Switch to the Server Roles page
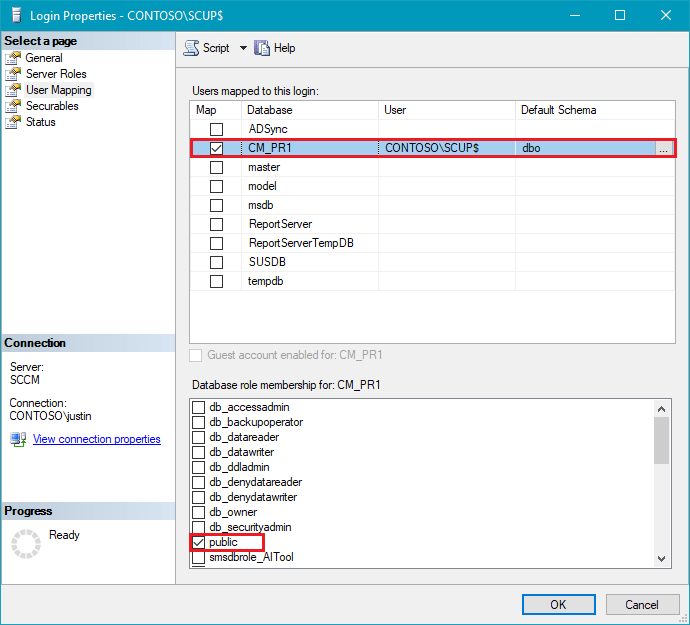 (56, 74)
